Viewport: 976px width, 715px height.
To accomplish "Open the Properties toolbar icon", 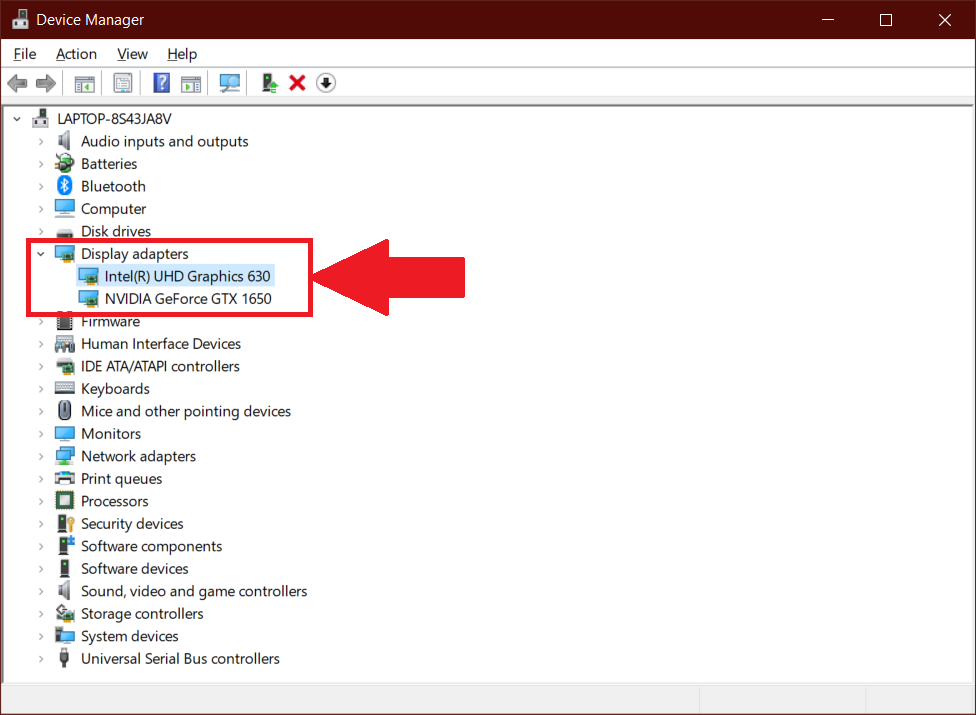I will 123,83.
